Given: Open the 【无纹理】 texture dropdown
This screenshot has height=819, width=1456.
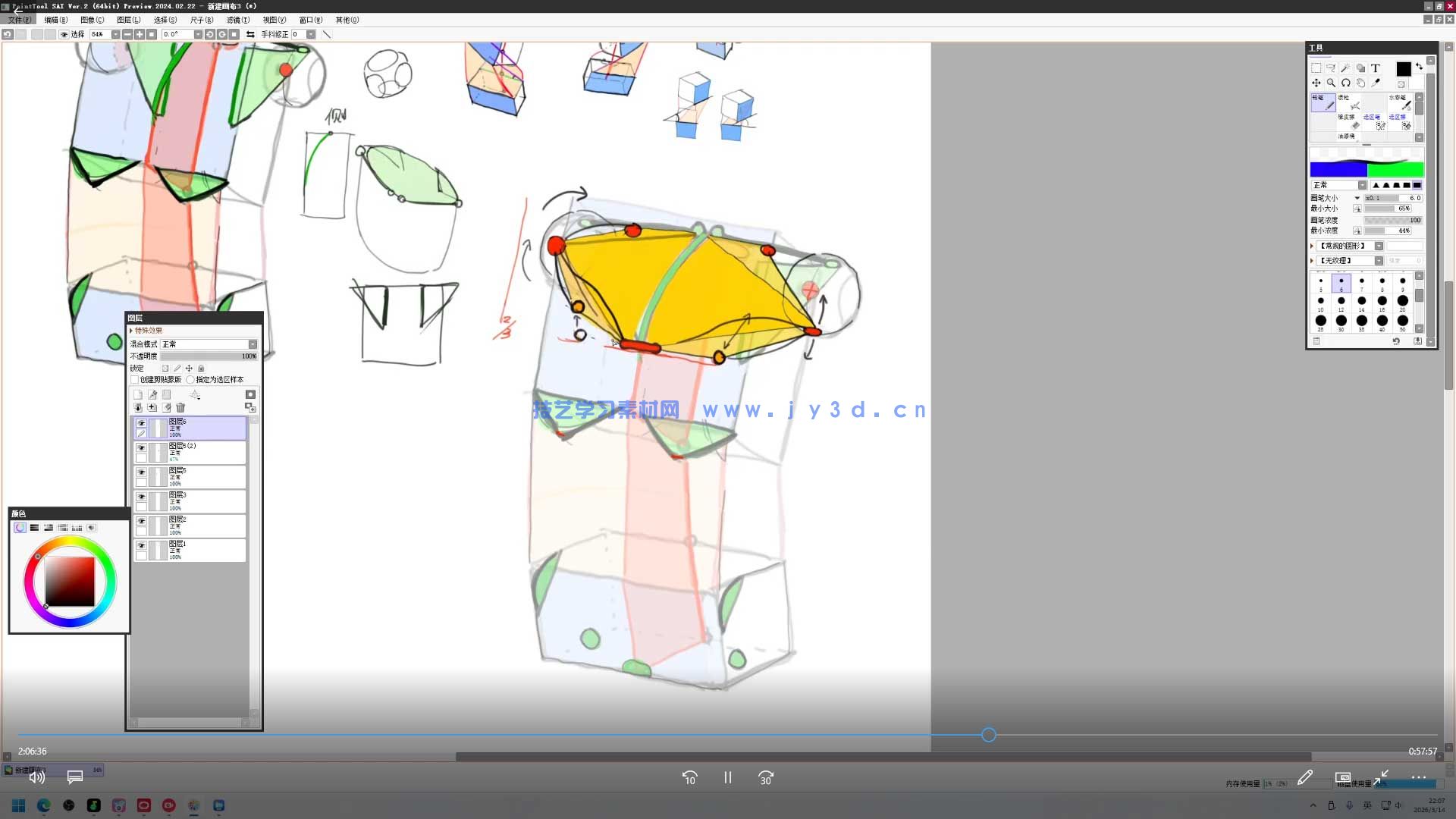Looking at the screenshot, I should (1379, 261).
